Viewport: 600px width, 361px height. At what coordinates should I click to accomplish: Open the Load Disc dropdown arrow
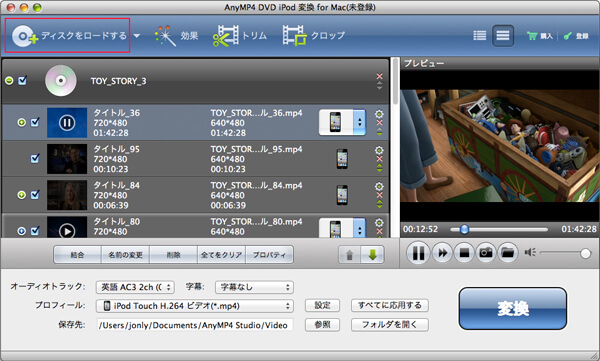(137, 36)
